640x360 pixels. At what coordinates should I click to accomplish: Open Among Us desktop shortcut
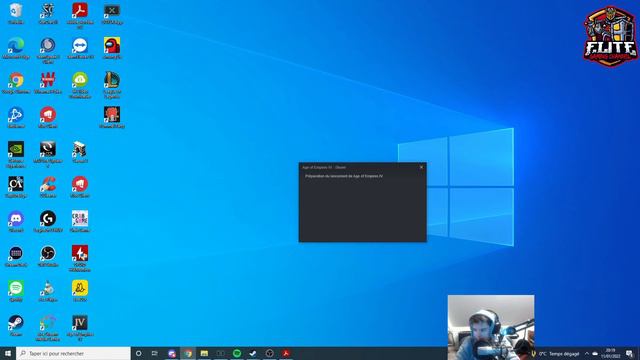pyautogui.click(x=112, y=48)
